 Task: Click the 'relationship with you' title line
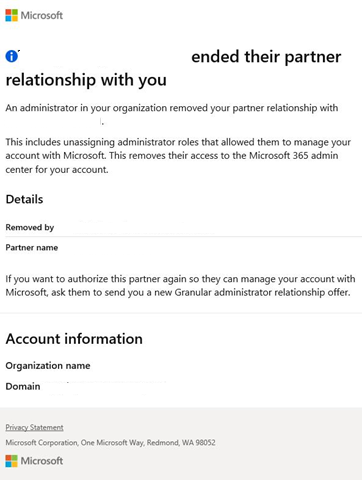pyautogui.click(x=86, y=80)
